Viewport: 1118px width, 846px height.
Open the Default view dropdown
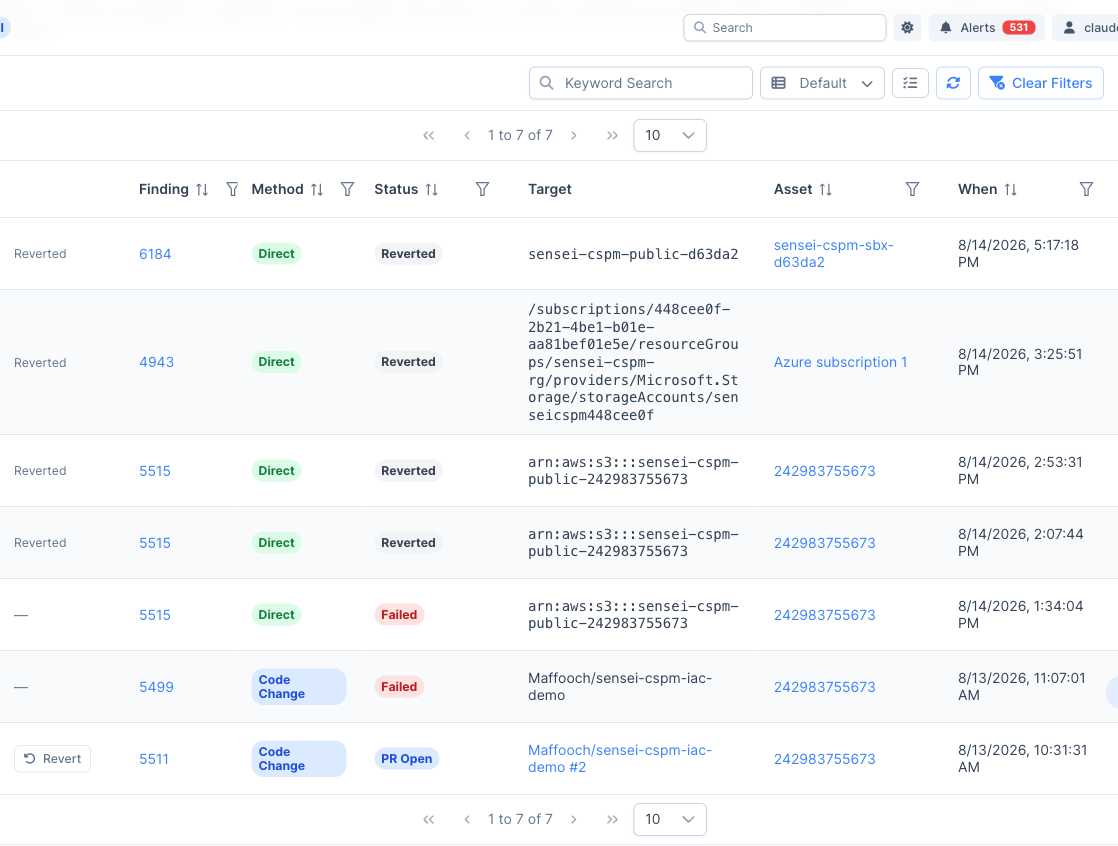click(822, 83)
